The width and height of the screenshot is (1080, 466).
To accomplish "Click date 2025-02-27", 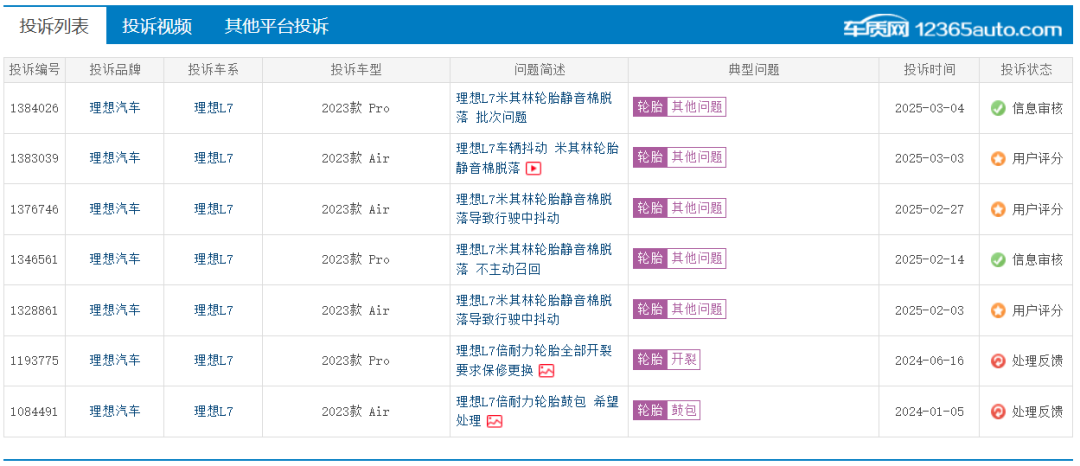I will point(929,210).
